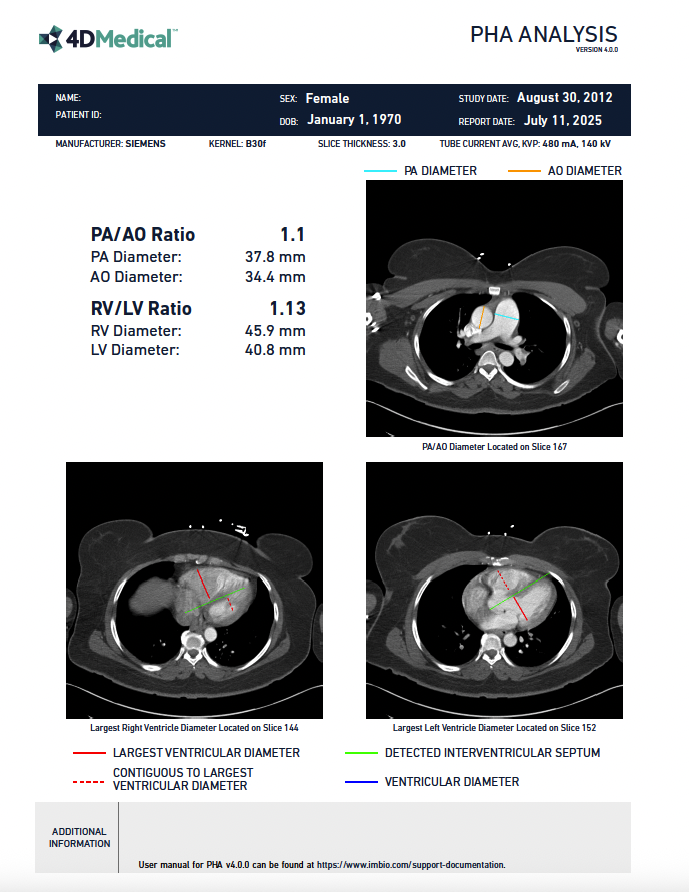Click the solid red largest ventricular diameter swatch

click(x=88, y=753)
